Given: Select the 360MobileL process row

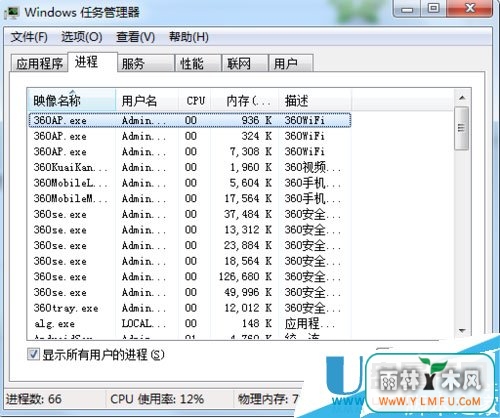Looking at the screenshot, I should click(x=190, y=183).
